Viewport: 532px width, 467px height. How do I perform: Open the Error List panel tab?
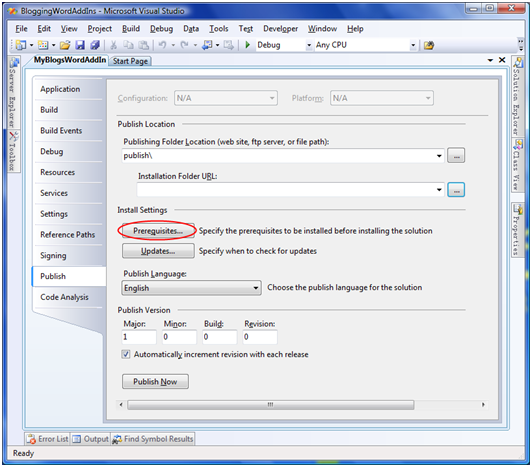pyautogui.click(x=48, y=439)
